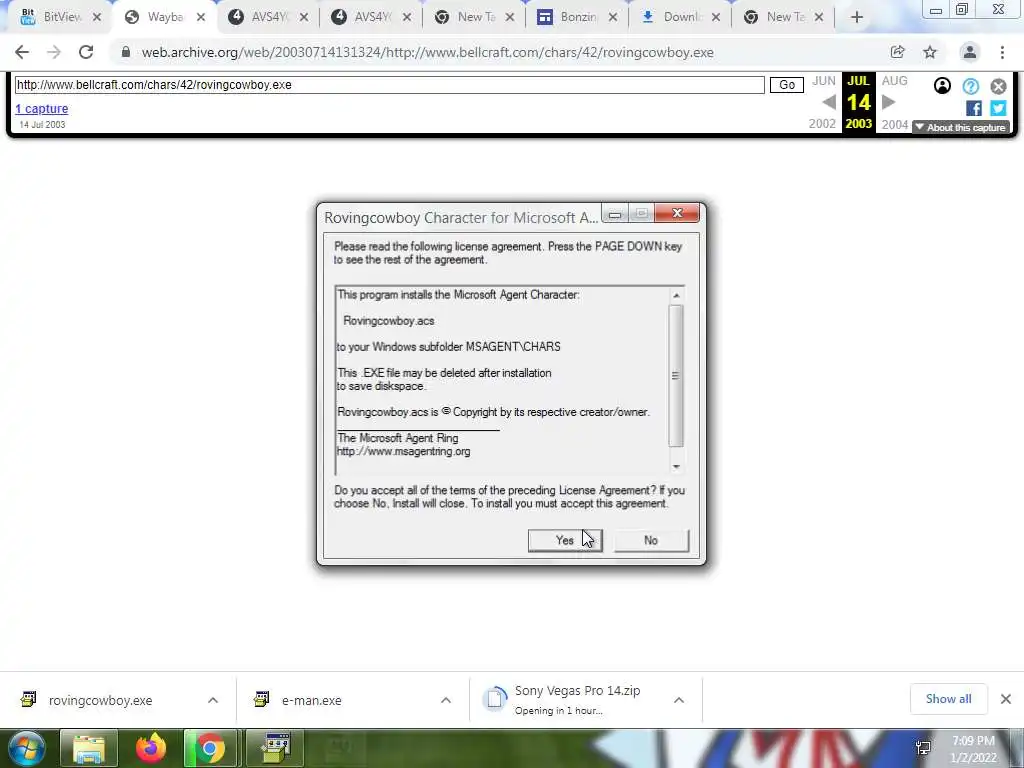Image resolution: width=1024 pixels, height=768 pixels.
Task: Open the Wayback help question-mark icon
Action: tap(970, 86)
